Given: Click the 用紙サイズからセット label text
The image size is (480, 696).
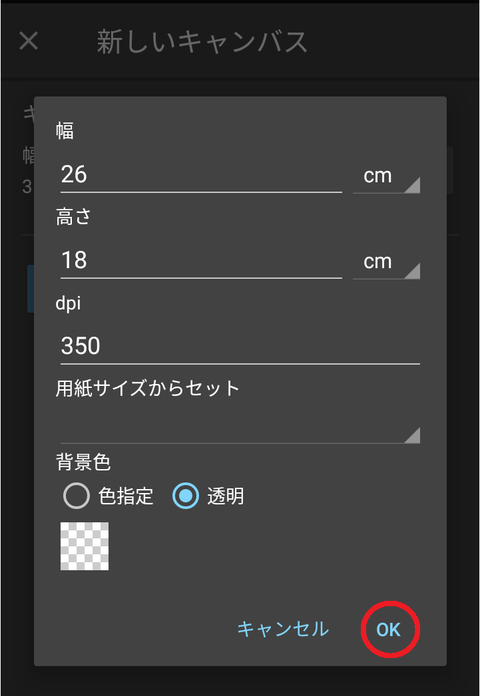Looking at the screenshot, I should click(x=147, y=388).
